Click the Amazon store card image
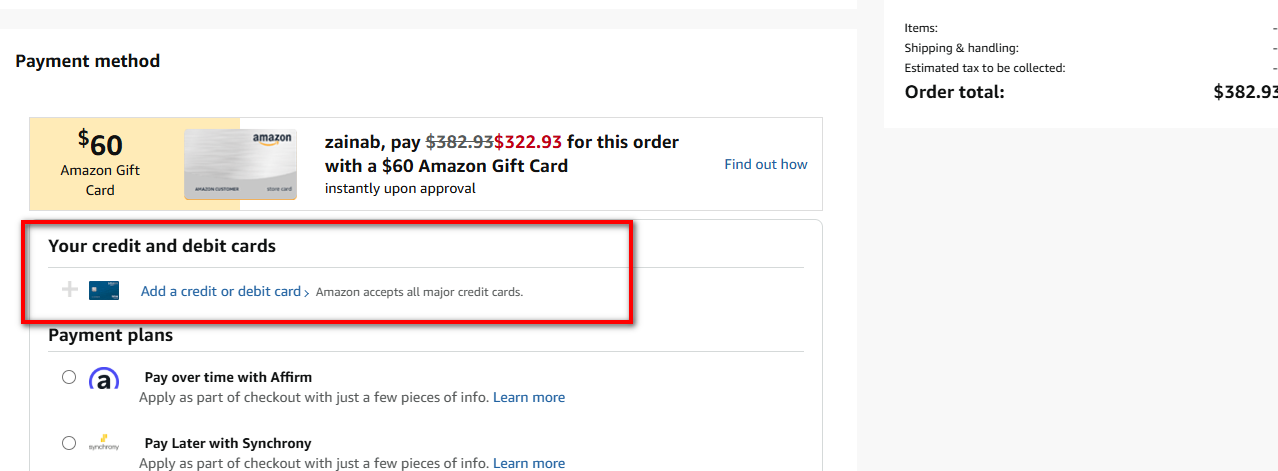Viewport: 1278px width, 471px height. click(240, 164)
